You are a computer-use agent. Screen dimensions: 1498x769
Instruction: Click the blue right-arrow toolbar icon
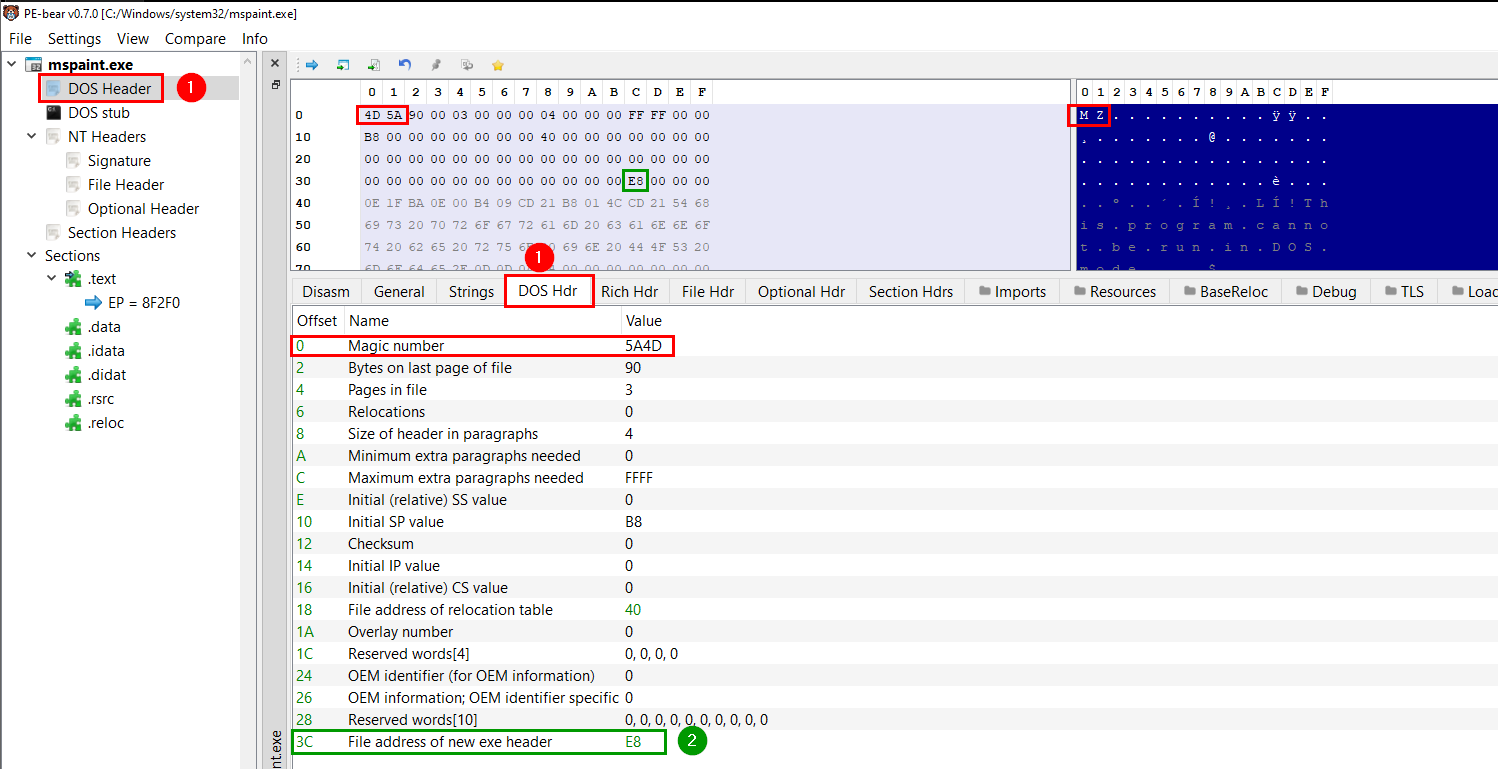(312, 65)
